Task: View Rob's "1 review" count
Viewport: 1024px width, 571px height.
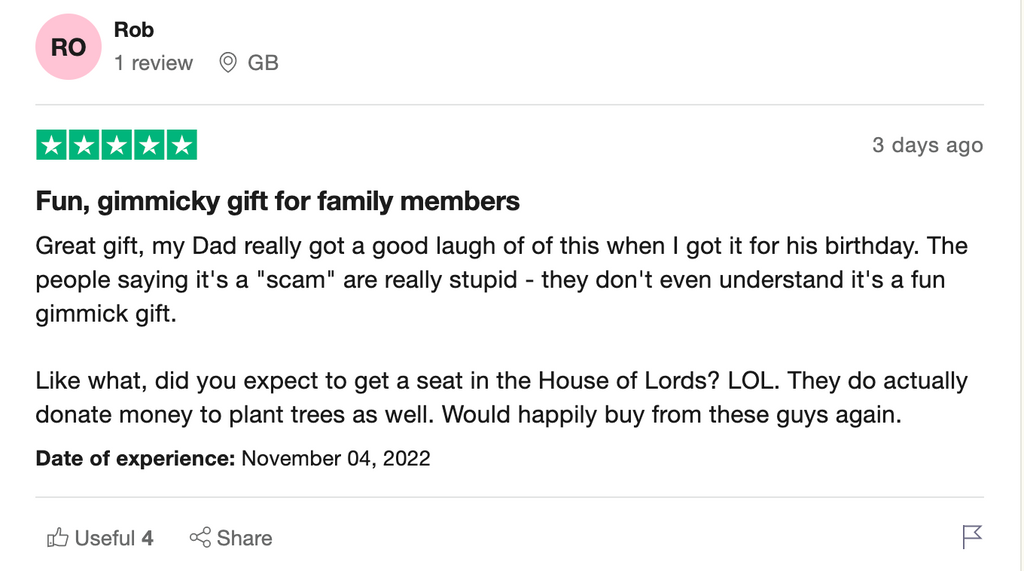Action: point(153,63)
